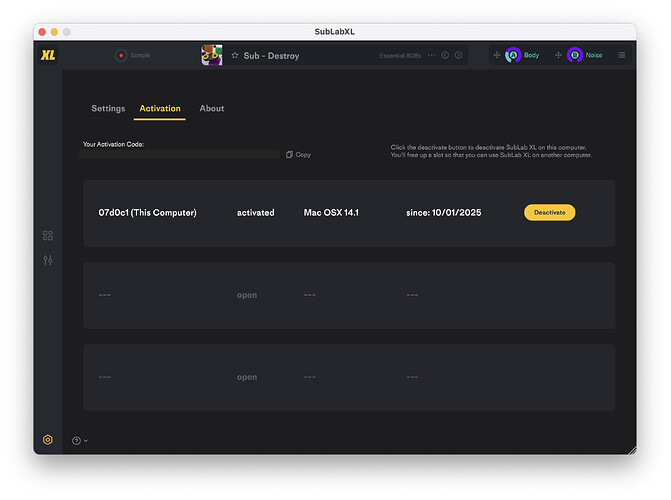Click the SubLabXL window title

coord(335,32)
